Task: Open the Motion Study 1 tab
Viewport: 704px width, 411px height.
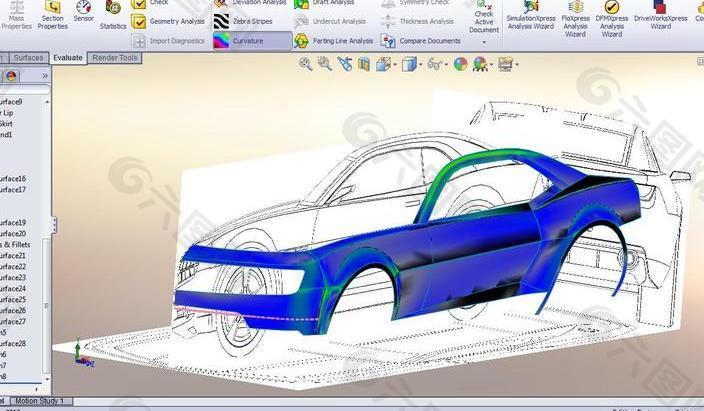Action: 40,401
